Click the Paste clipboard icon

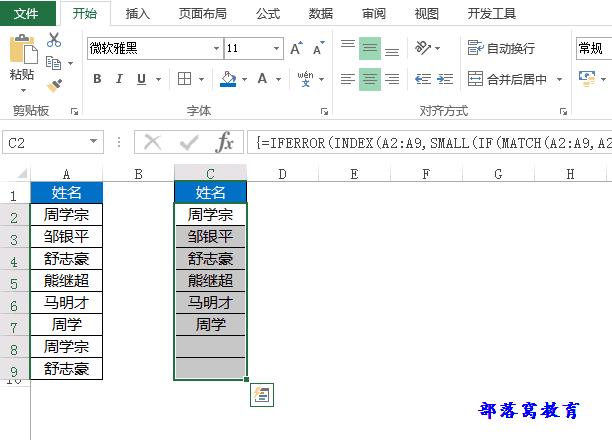click(x=23, y=49)
